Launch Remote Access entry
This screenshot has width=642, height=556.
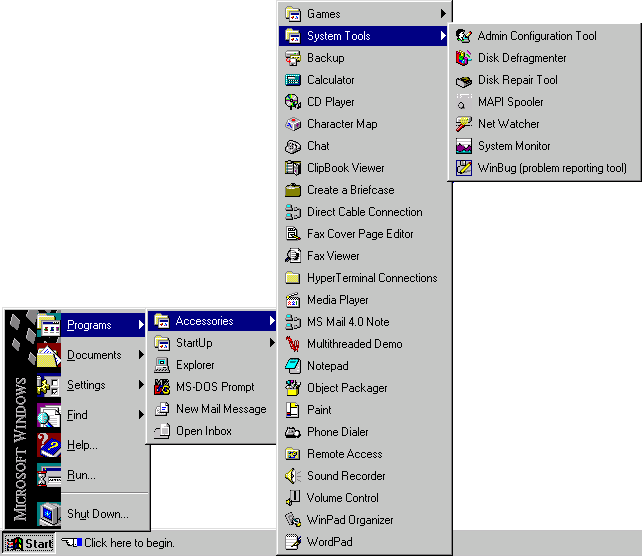[365, 454]
